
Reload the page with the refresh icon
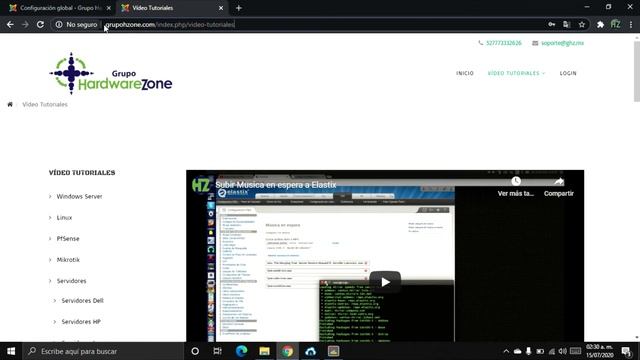(x=40, y=24)
